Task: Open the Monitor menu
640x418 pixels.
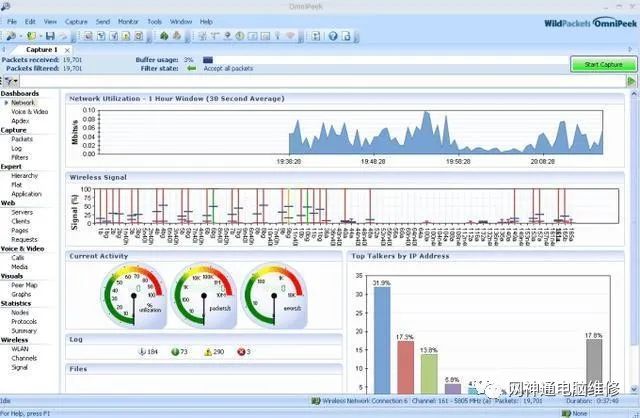Action: tap(128, 22)
